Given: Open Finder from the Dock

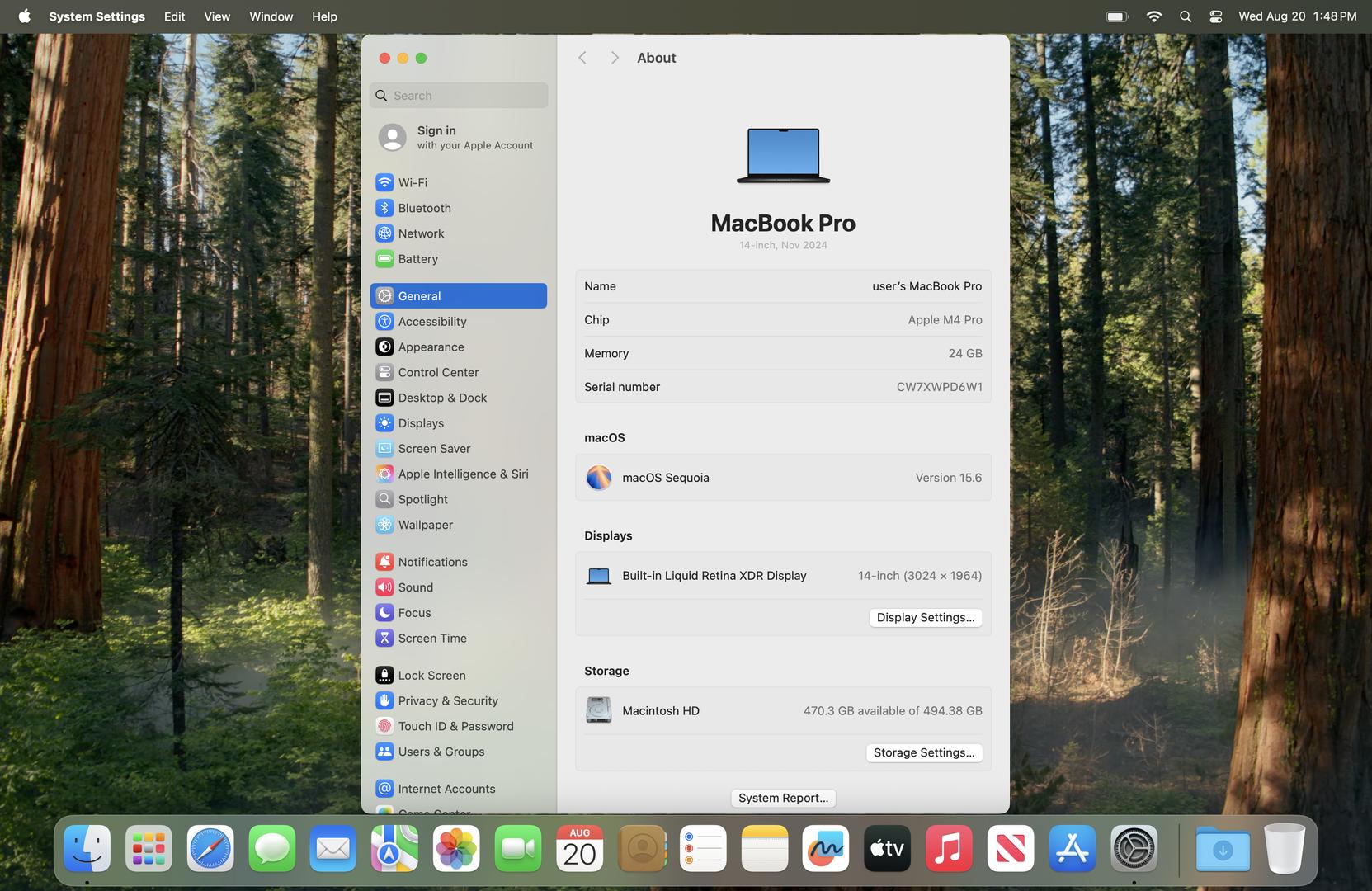Looking at the screenshot, I should 87,848.
